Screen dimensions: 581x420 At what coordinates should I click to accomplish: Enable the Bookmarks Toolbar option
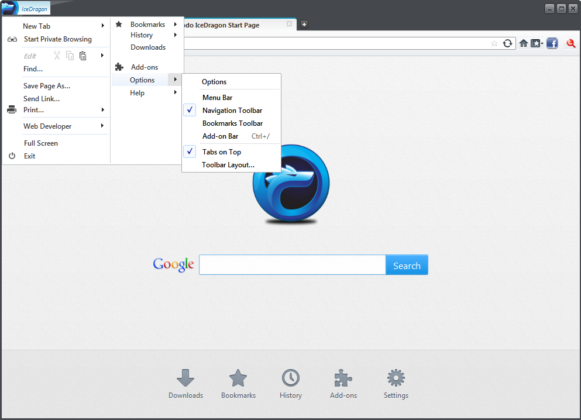232,123
